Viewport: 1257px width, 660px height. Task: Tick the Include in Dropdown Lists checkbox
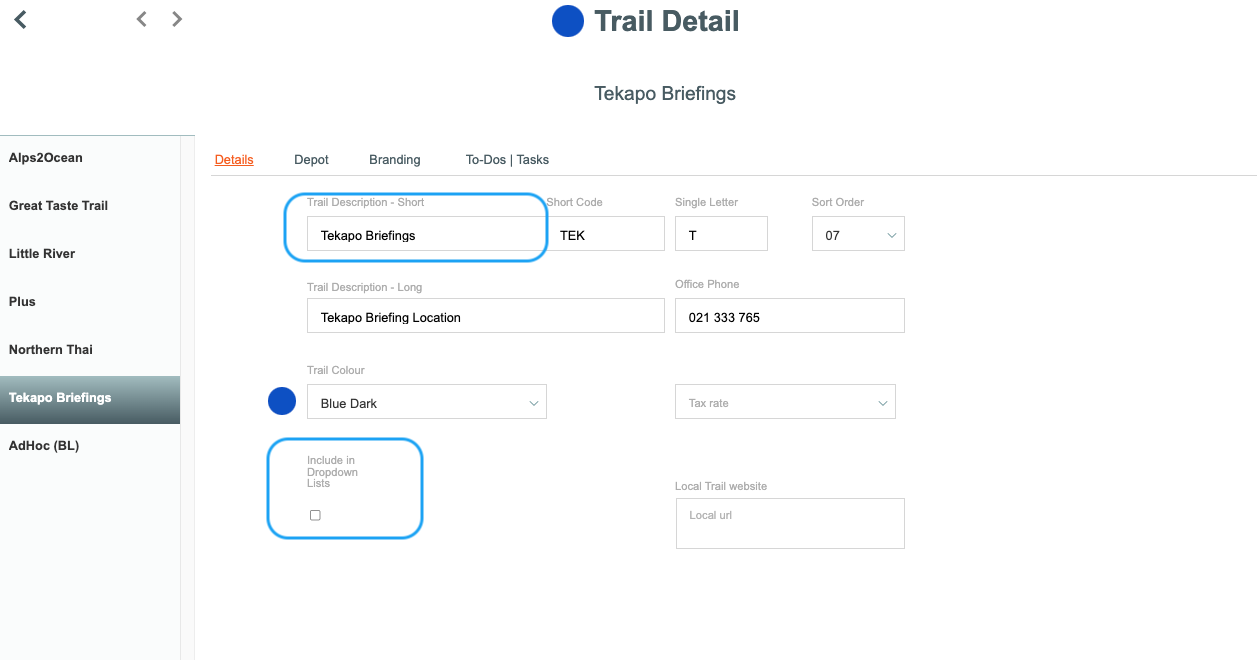pos(315,515)
